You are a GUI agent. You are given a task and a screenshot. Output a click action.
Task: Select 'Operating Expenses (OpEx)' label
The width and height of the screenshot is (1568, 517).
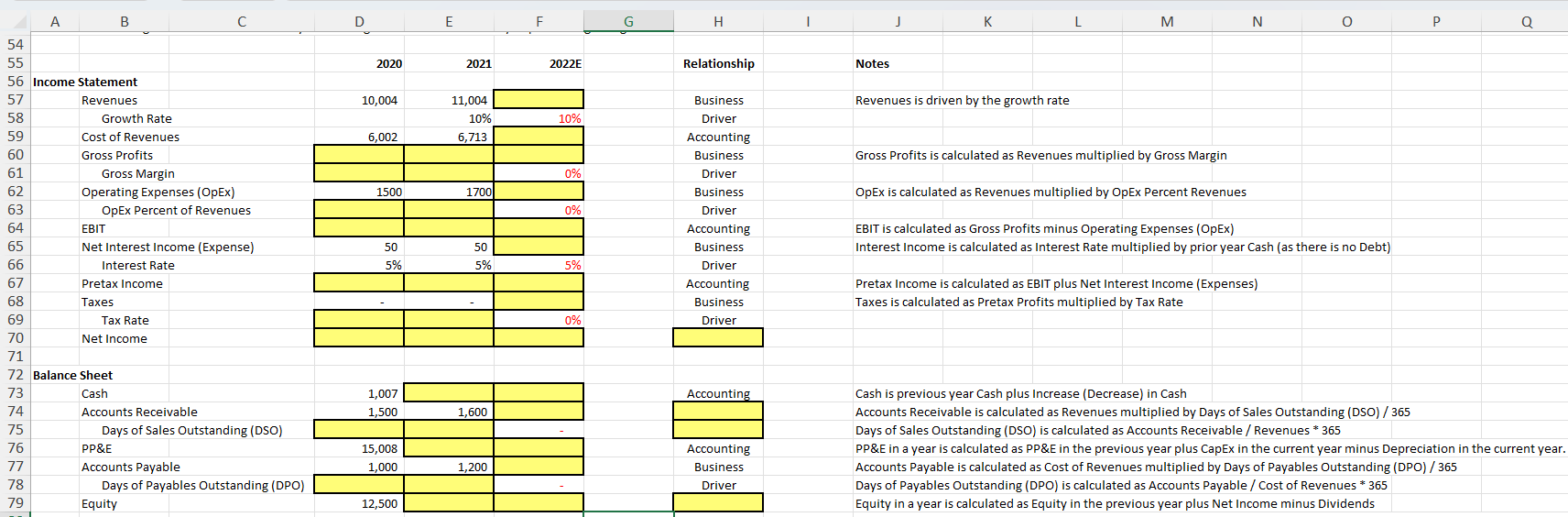click(158, 192)
